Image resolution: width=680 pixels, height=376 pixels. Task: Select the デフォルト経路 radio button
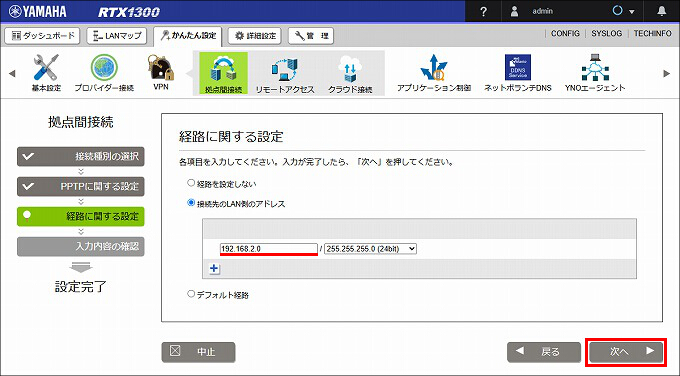(191, 294)
